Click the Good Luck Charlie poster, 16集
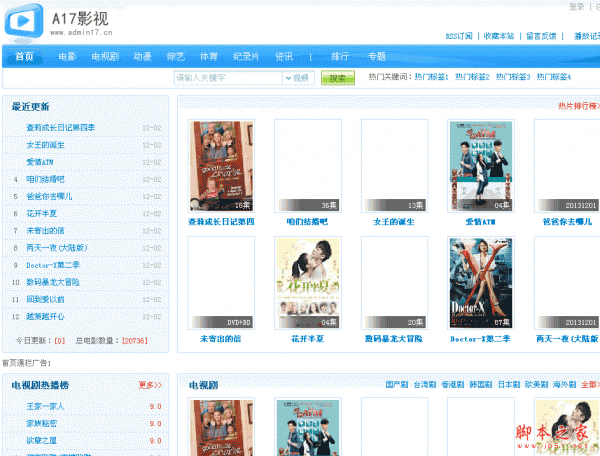 (221, 166)
